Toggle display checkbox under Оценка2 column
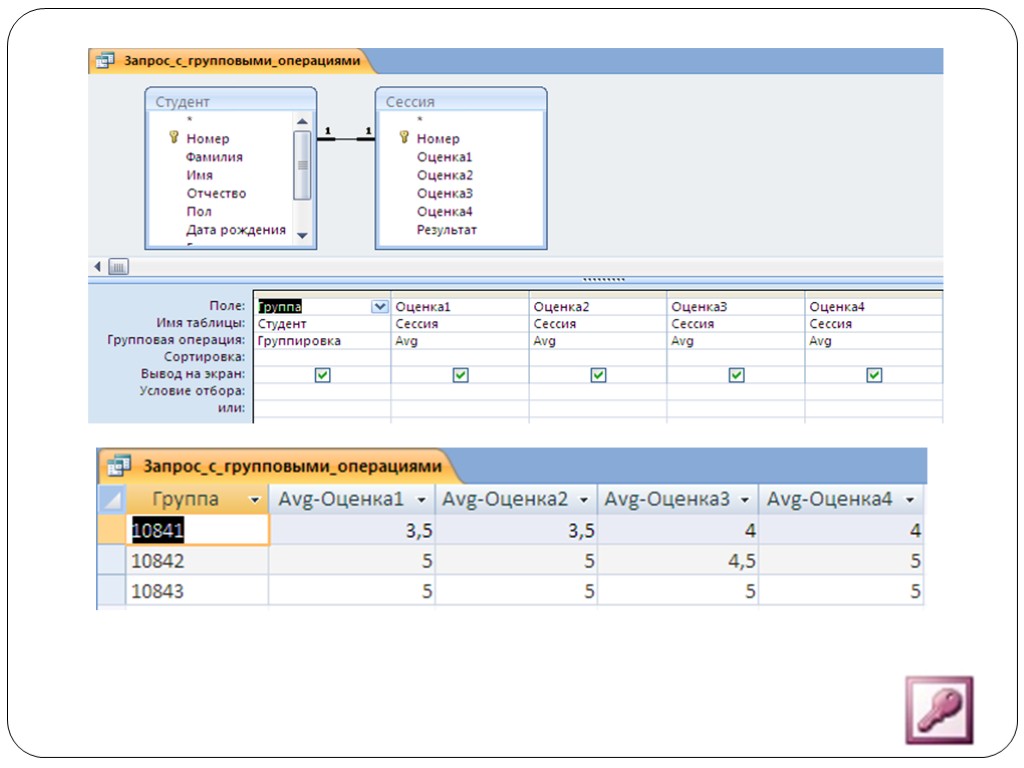 point(598,375)
